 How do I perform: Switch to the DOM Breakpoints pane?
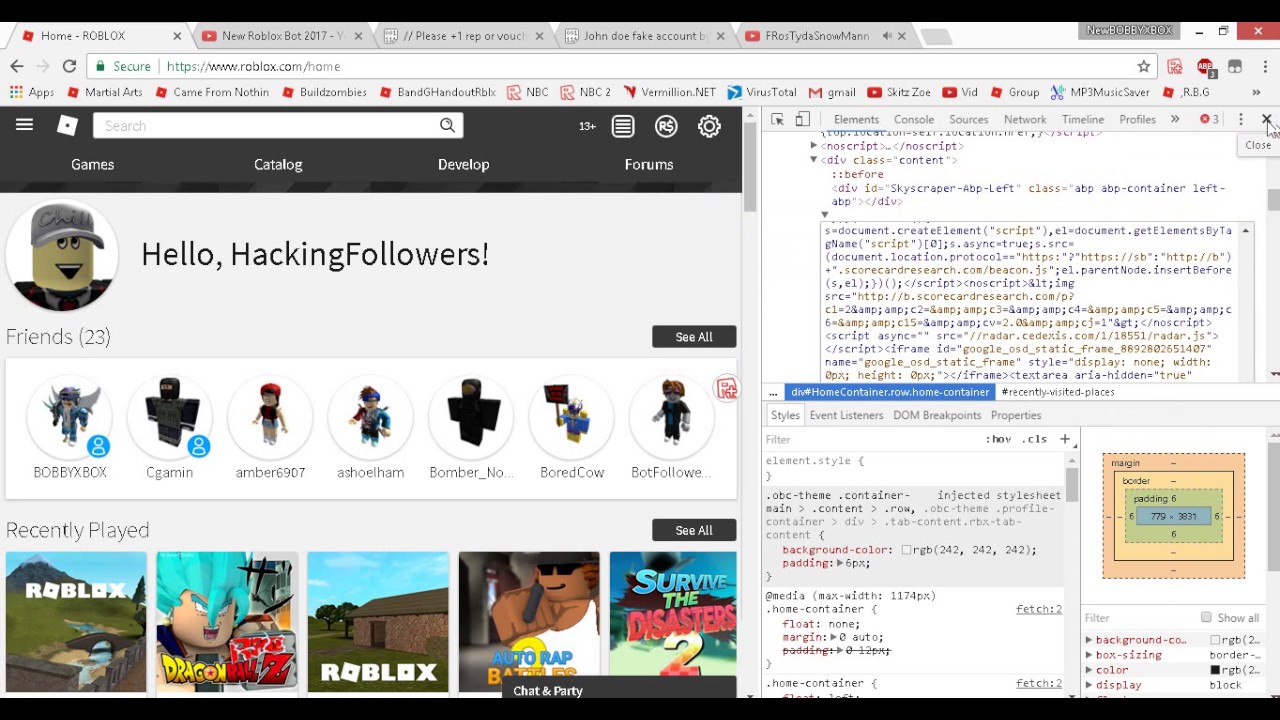937,415
